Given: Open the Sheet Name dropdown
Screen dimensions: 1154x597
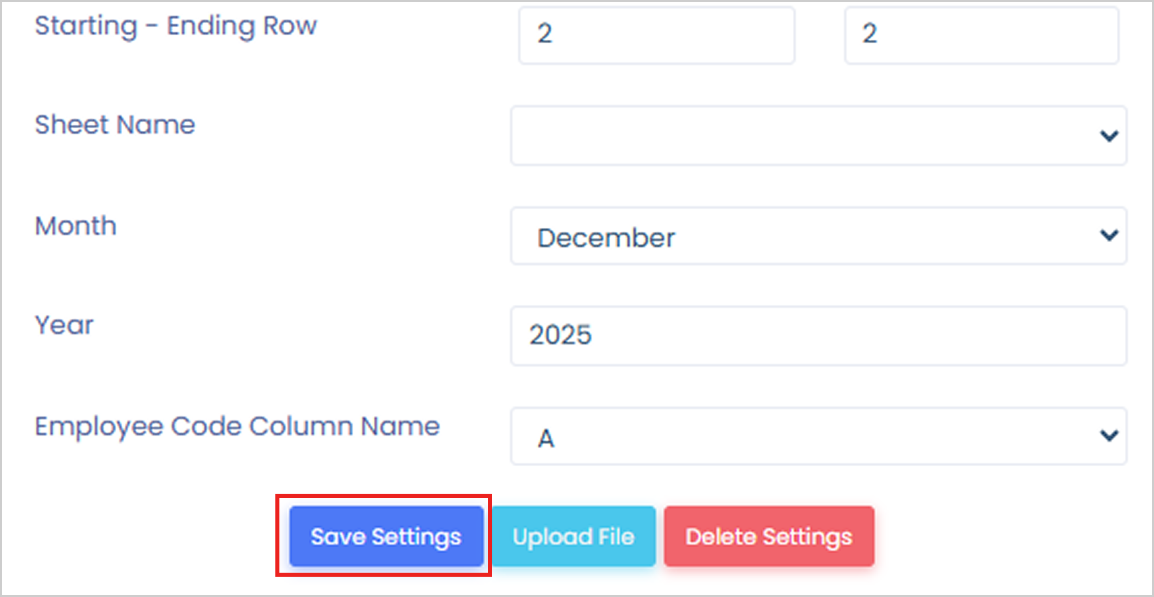Looking at the screenshot, I should (x=818, y=136).
